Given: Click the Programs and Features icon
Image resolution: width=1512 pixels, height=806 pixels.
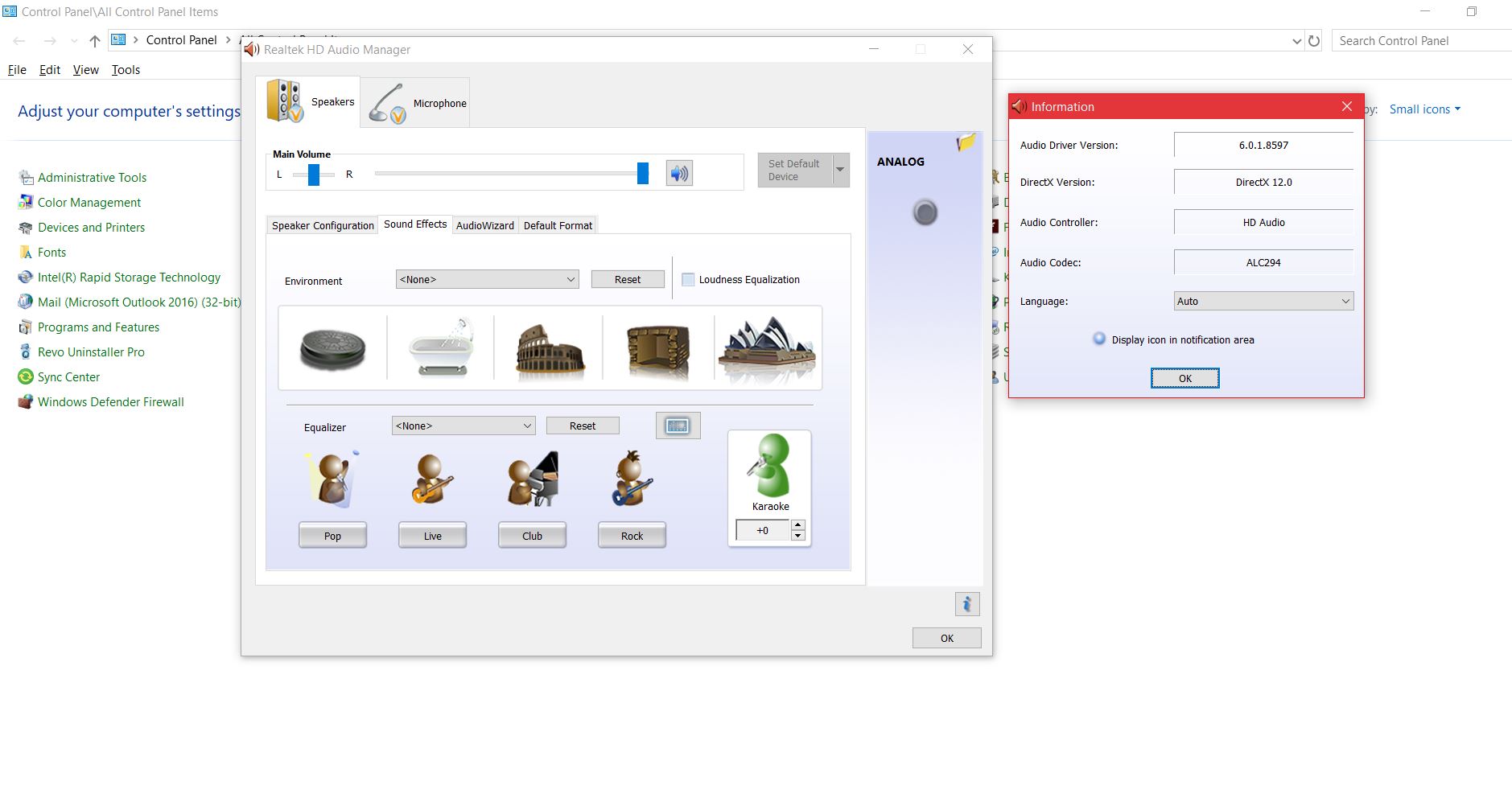Looking at the screenshot, I should [x=26, y=327].
